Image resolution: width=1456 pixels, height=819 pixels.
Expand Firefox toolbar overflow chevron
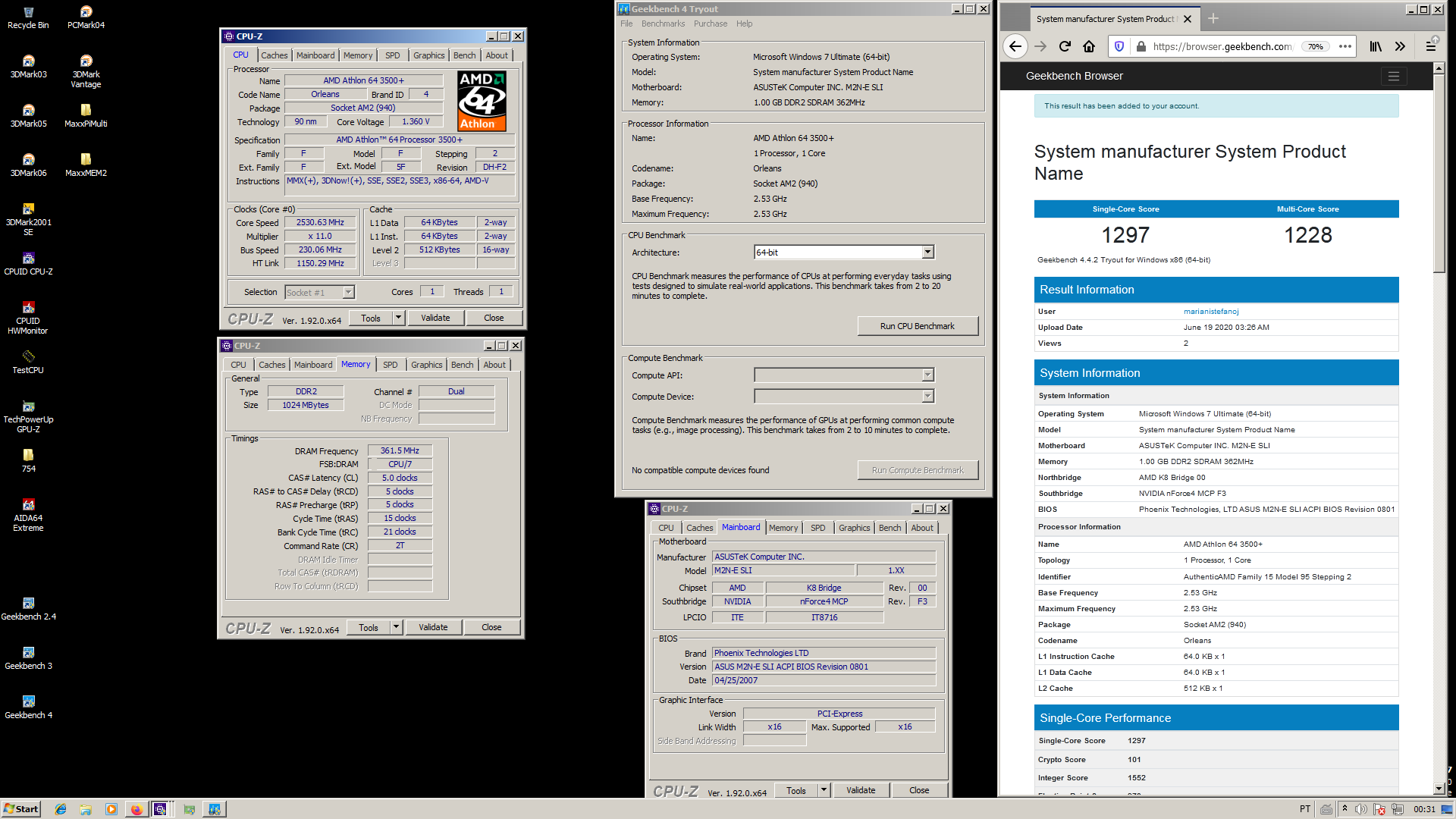(x=1400, y=46)
